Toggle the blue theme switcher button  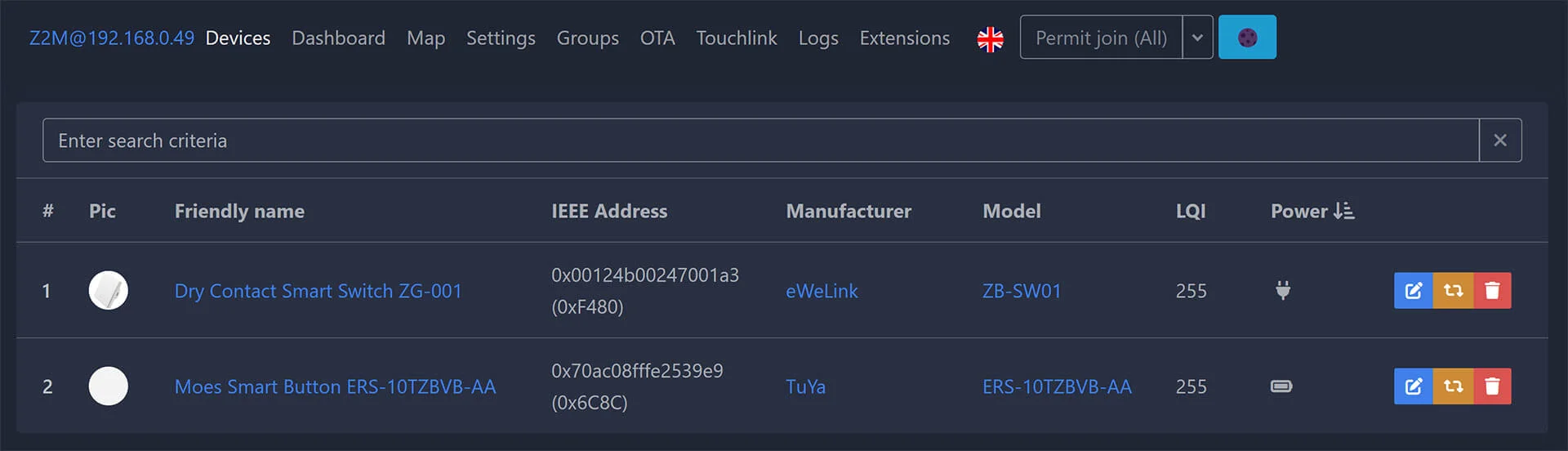pos(1246,38)
